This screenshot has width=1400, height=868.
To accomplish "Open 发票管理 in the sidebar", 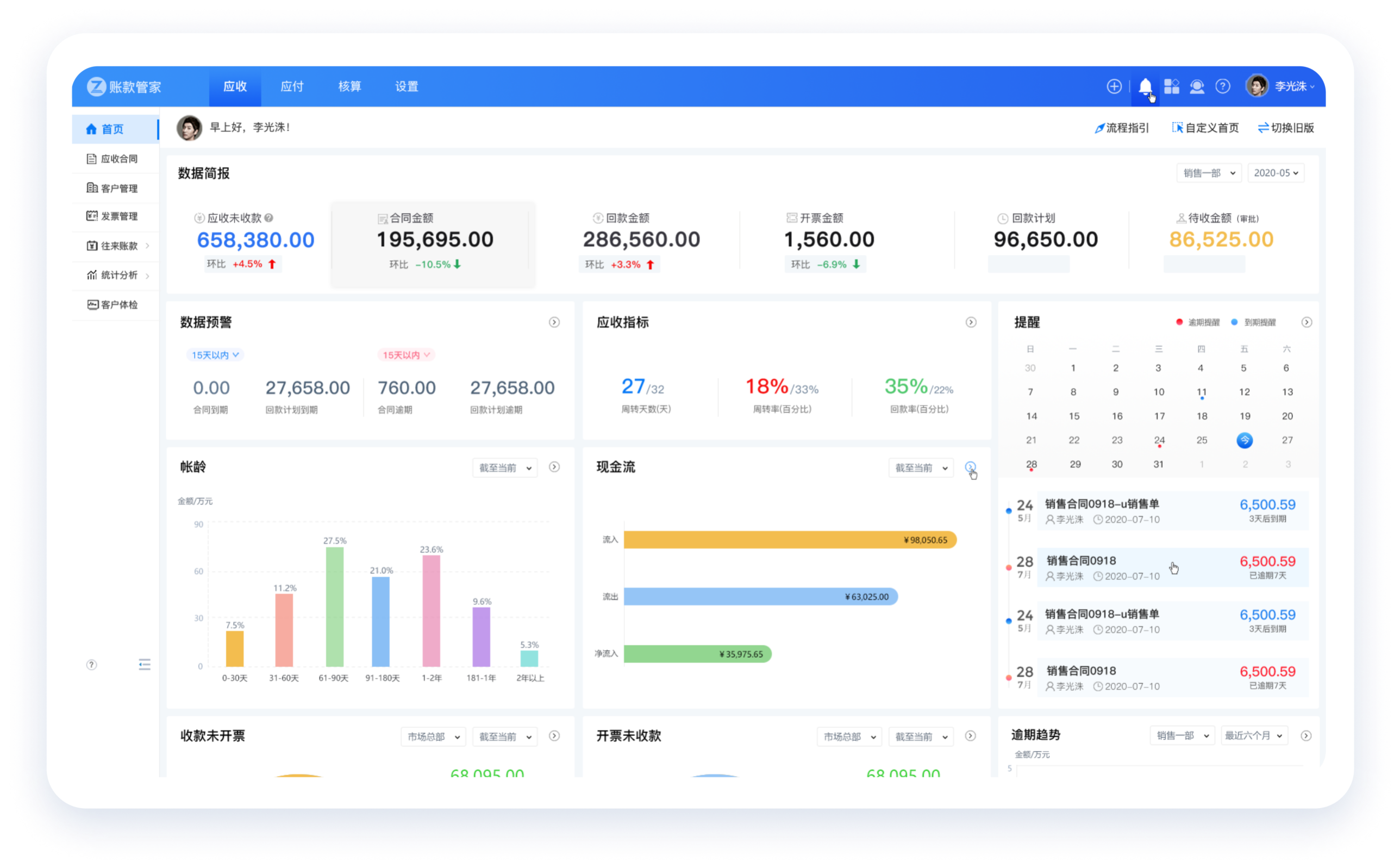I will tap(120, 216).
